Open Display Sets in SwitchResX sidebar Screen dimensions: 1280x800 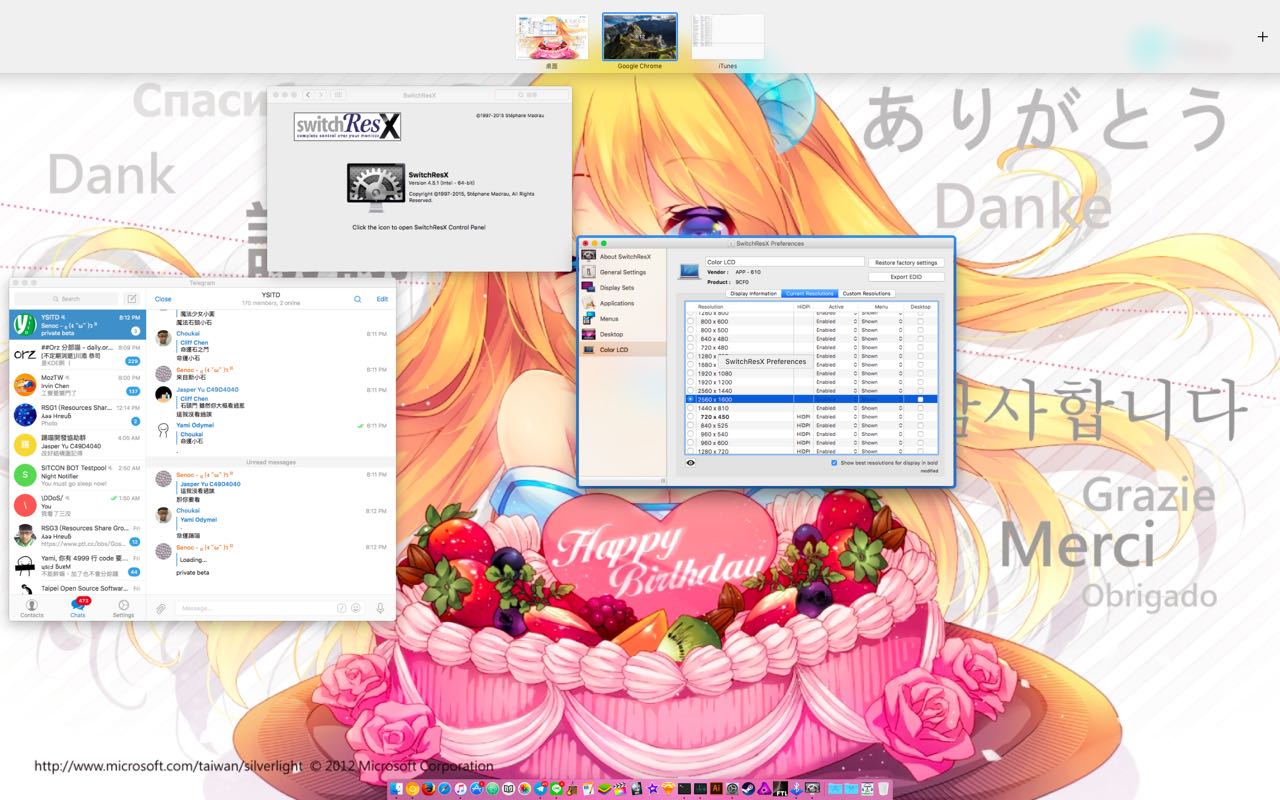[x=623, y=288]
